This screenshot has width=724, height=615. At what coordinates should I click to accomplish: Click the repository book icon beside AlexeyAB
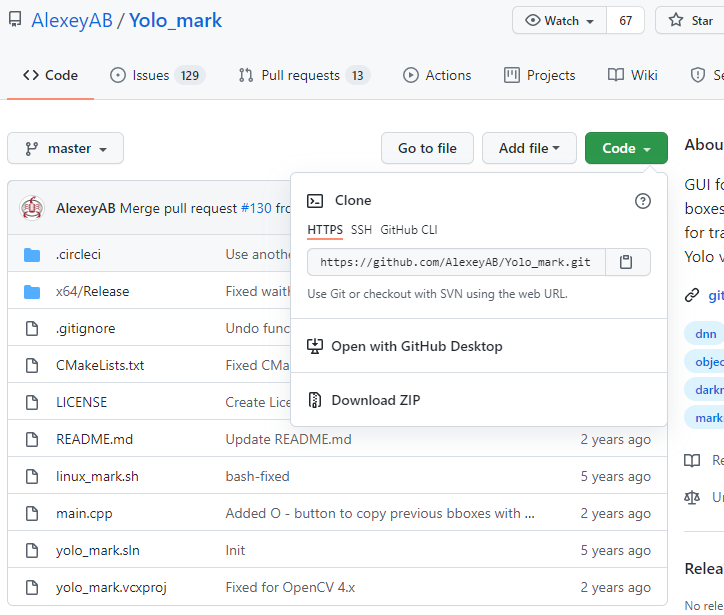pyautogui.click(x=15, y=20)
